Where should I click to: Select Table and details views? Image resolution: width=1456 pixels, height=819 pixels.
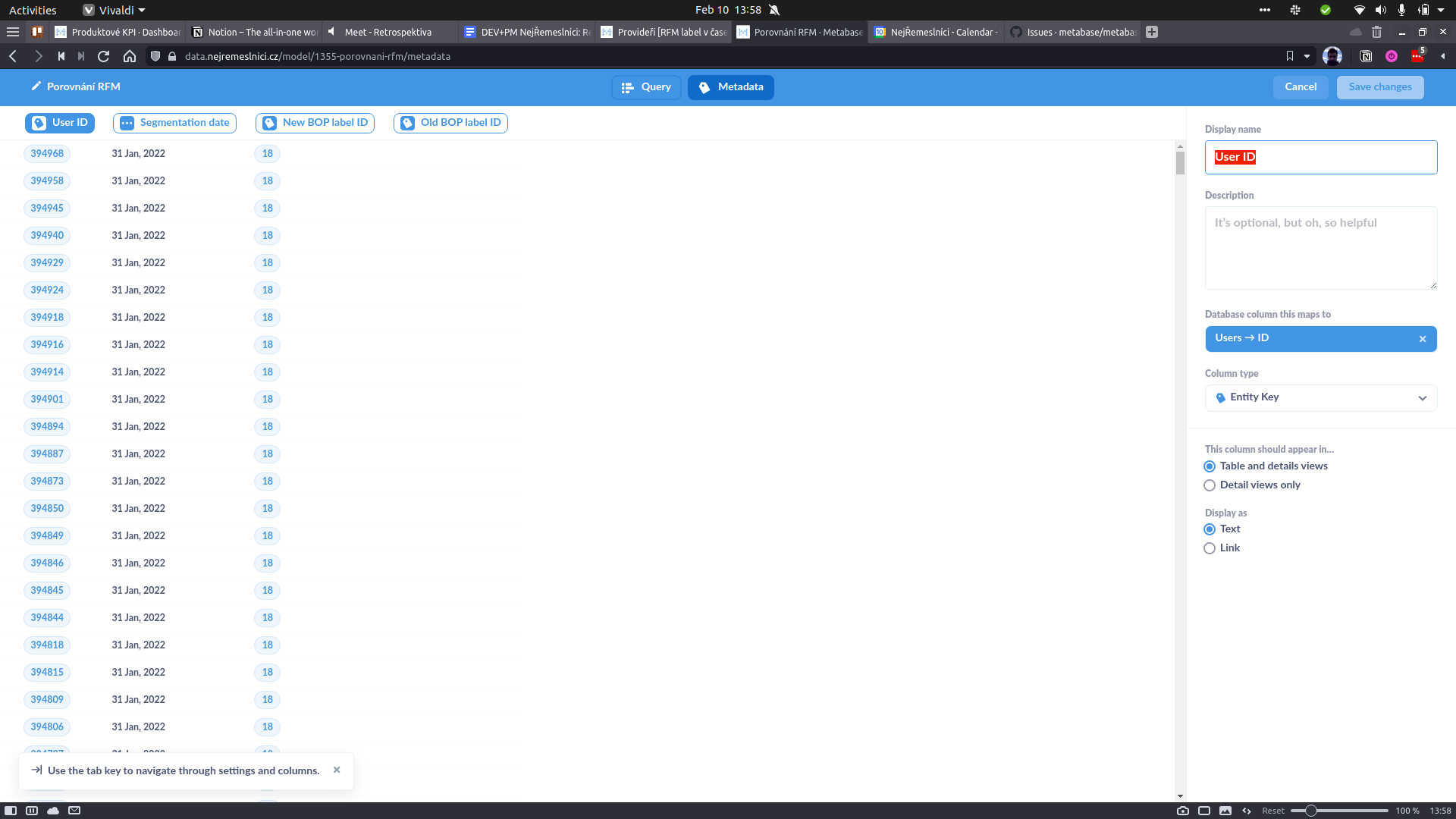[x=1210, y=466]
